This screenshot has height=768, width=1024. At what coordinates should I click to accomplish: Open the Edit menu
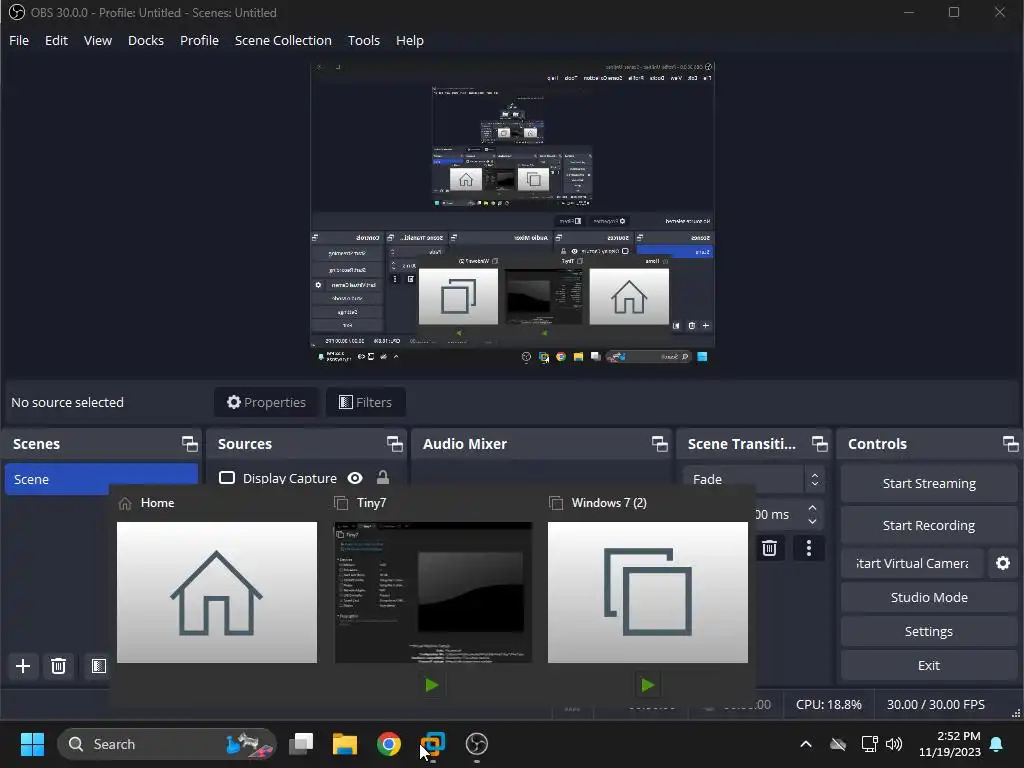coord(56,40)
